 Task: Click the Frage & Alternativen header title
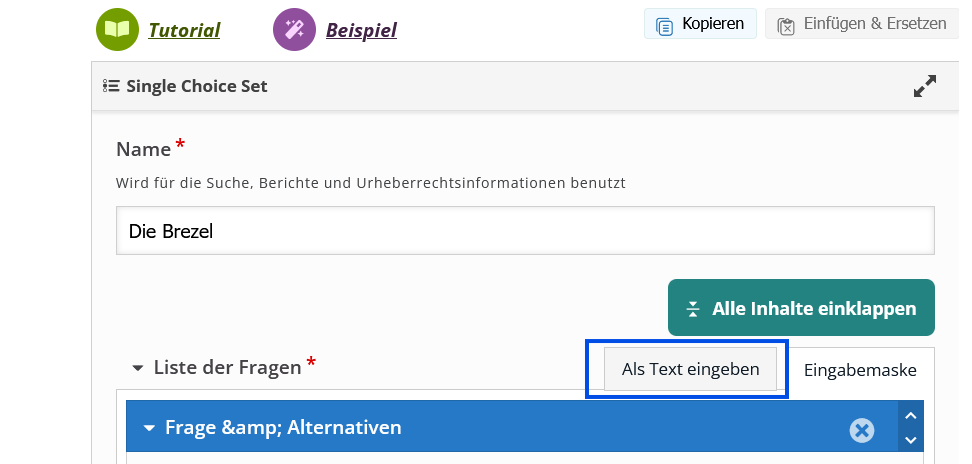click(283, 428)
